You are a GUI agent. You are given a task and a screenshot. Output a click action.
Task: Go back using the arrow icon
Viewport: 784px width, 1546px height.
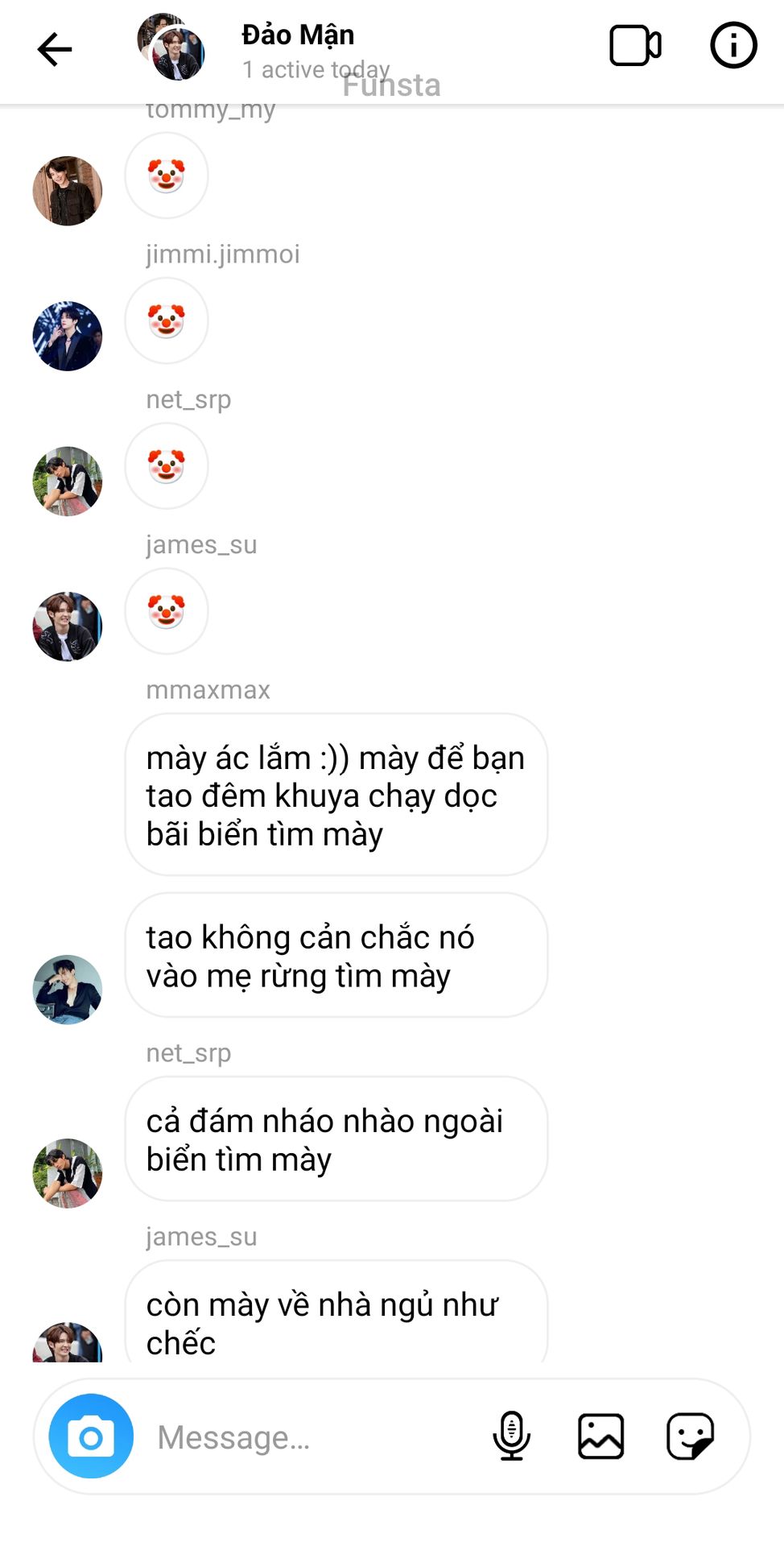(55, 49)
